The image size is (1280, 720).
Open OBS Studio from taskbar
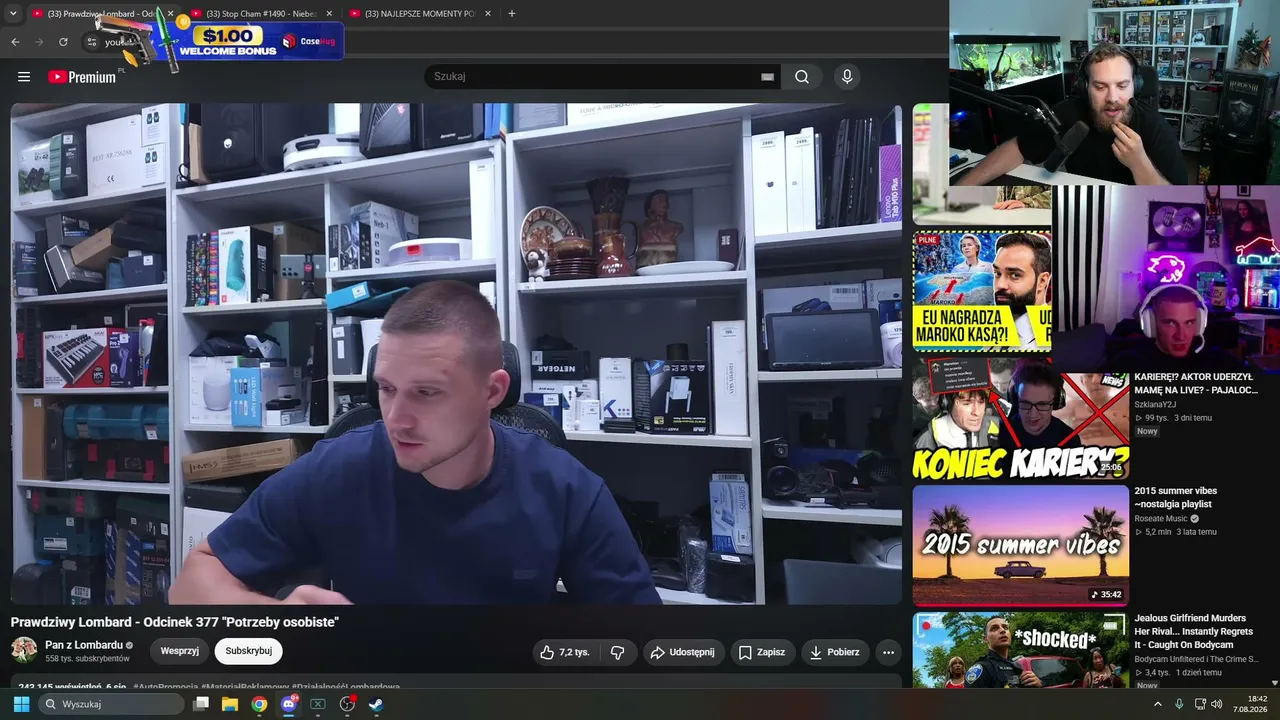click(x=347, y=704)
